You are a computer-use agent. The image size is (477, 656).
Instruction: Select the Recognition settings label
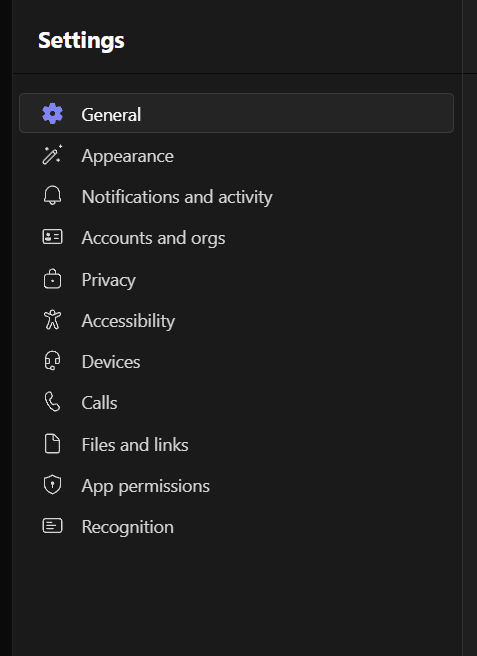[128, 527]
